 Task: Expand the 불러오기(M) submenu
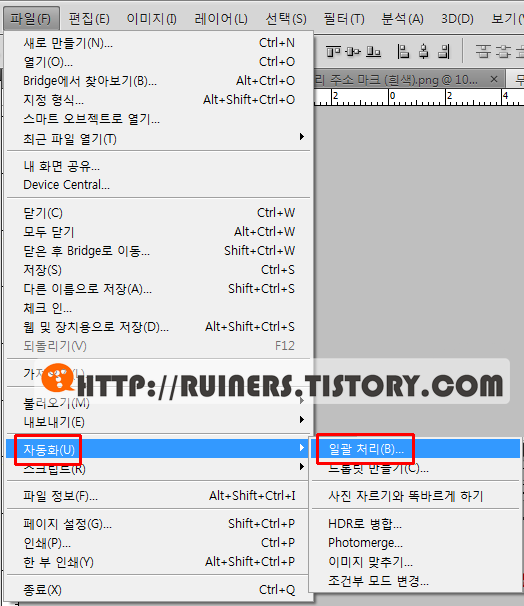point(158,403)
